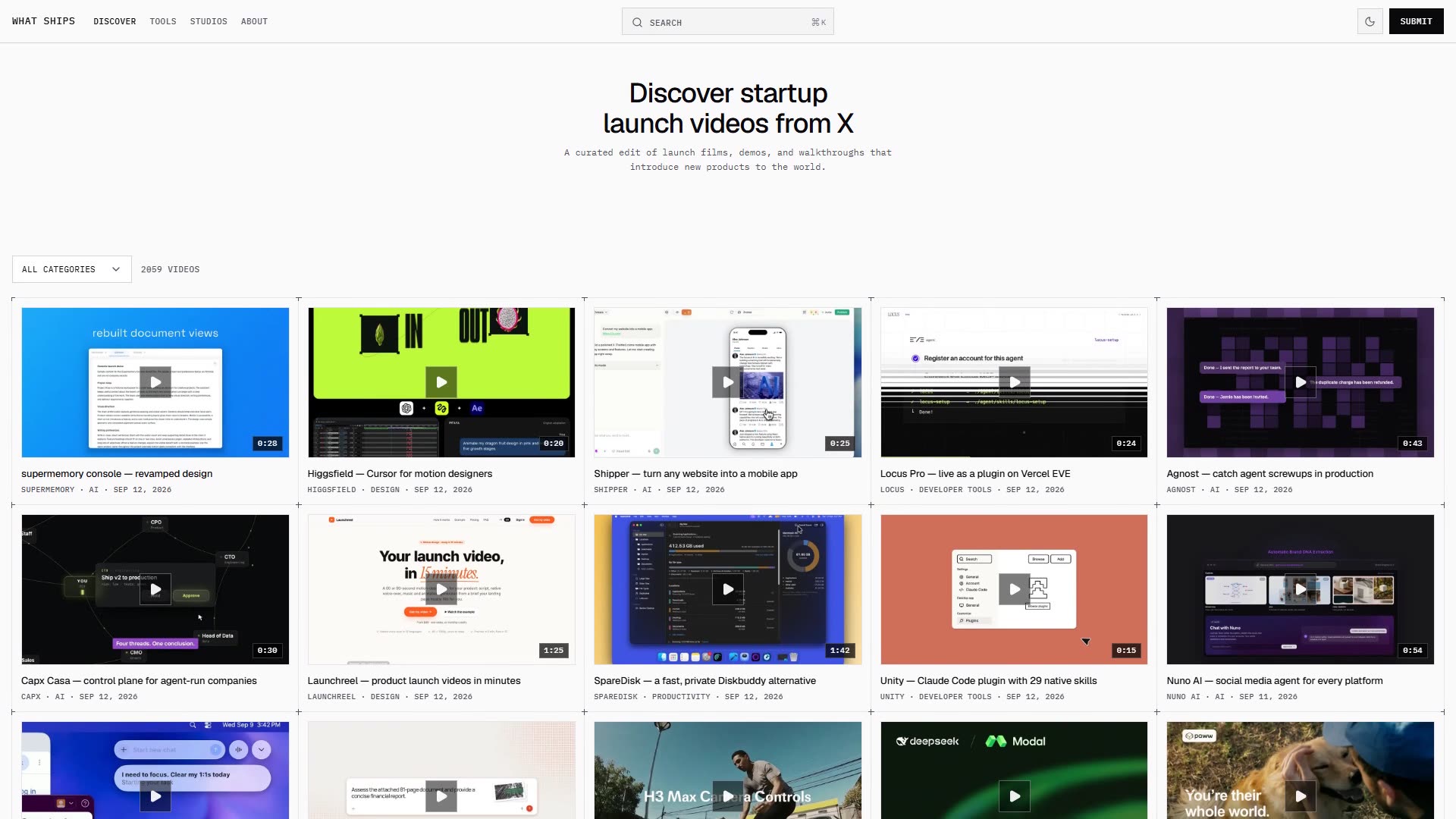Viewport: 1456px width, 819px height.
Task: Toggle dark mode with the moon icon
Action: pos(1370,21)
